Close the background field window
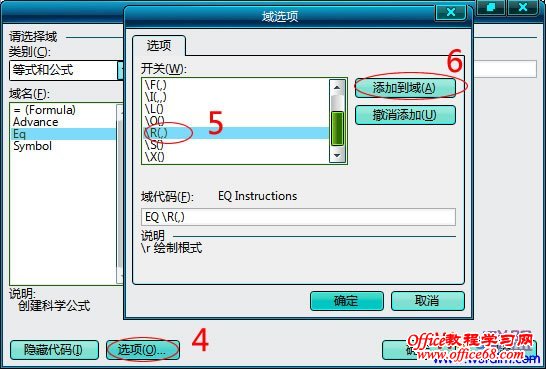This screenshot has width=546, height=369. point(522,7)
